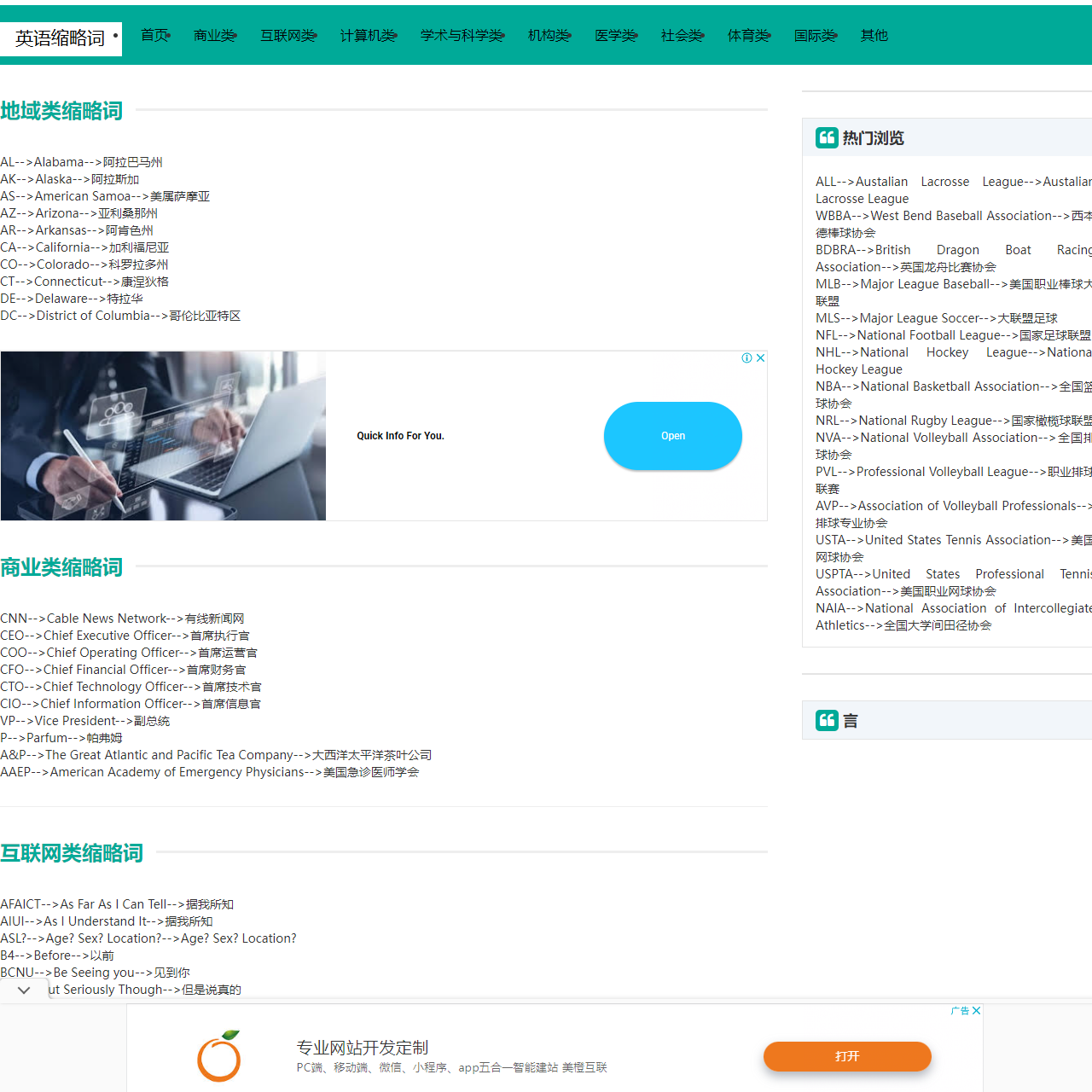Open the 计算机类 menu

point(369,35)
